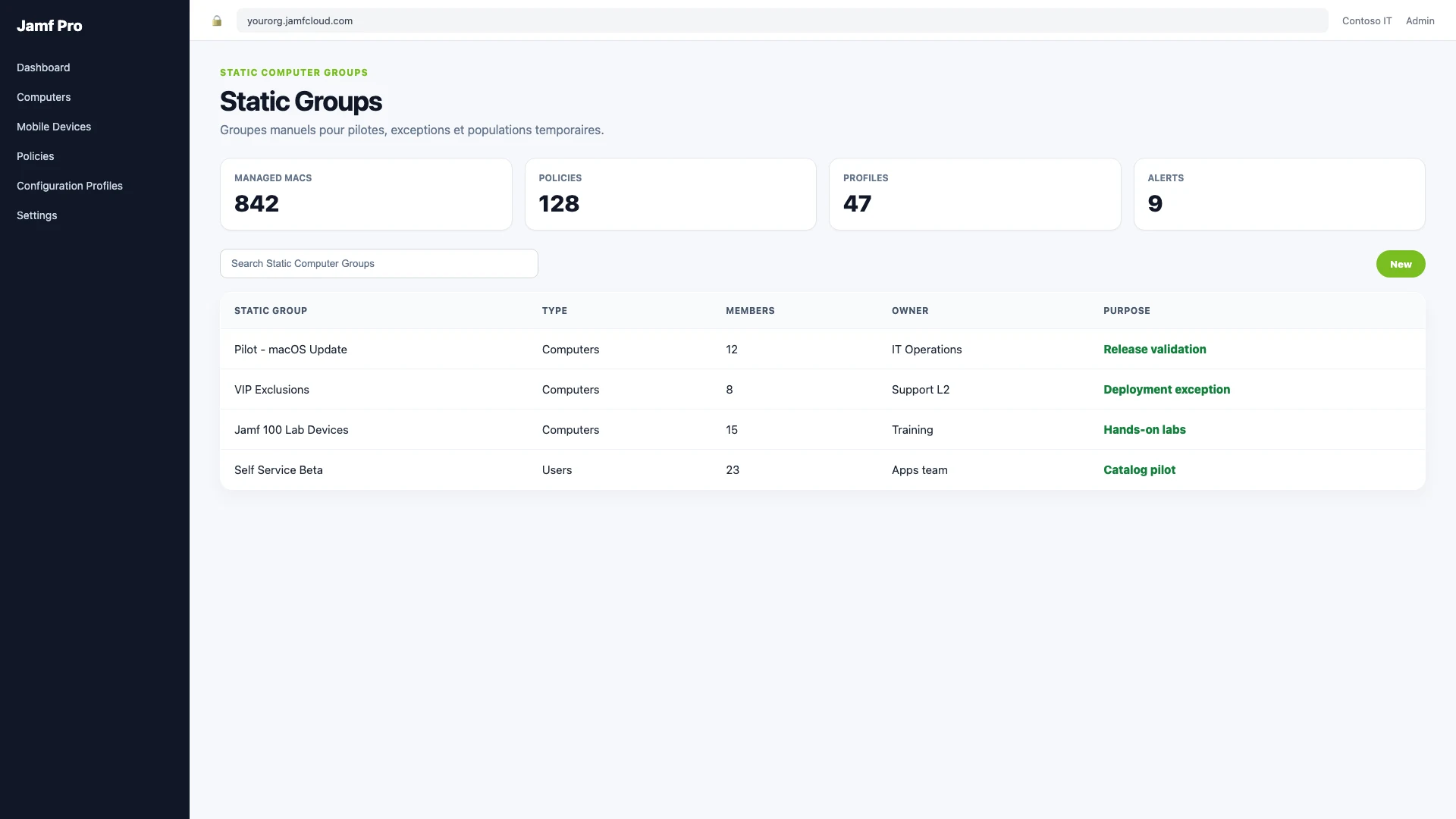Click member count 23 for Self Service Beta
This screenshot has height=819, width=1456.
point(733,469)
